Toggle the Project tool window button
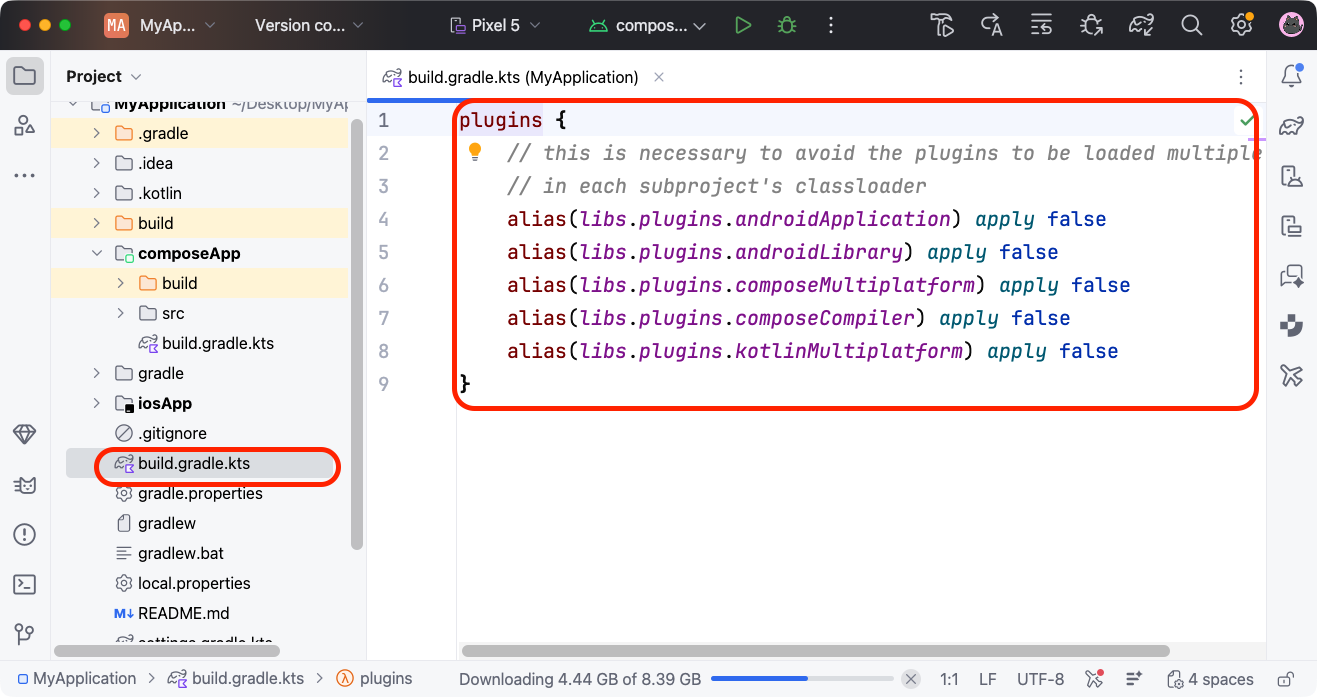The width and height of the screenshot is (1317, 697). tap(25, 76)
